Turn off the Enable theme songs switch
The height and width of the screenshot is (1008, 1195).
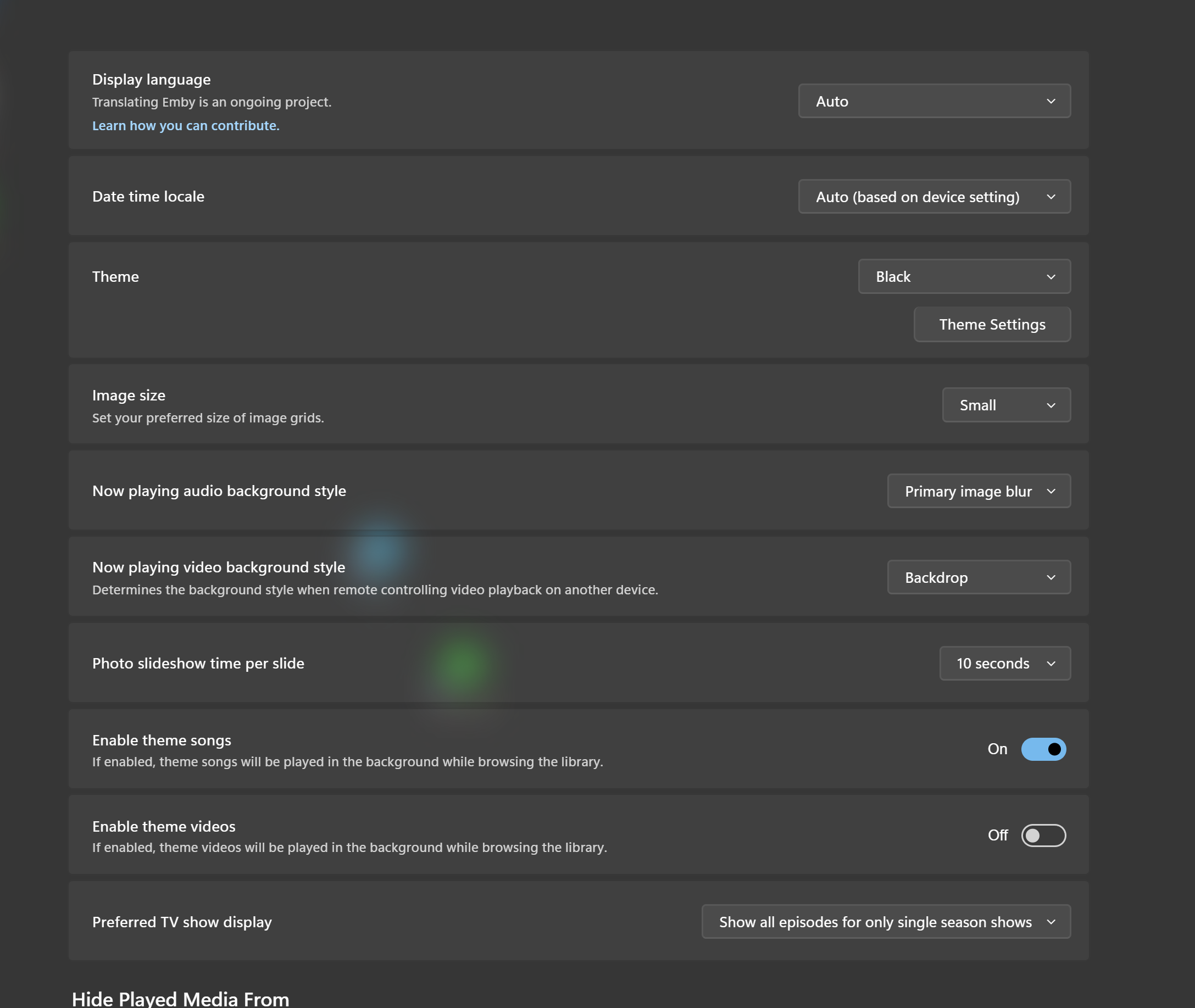tap(1043, 749)
